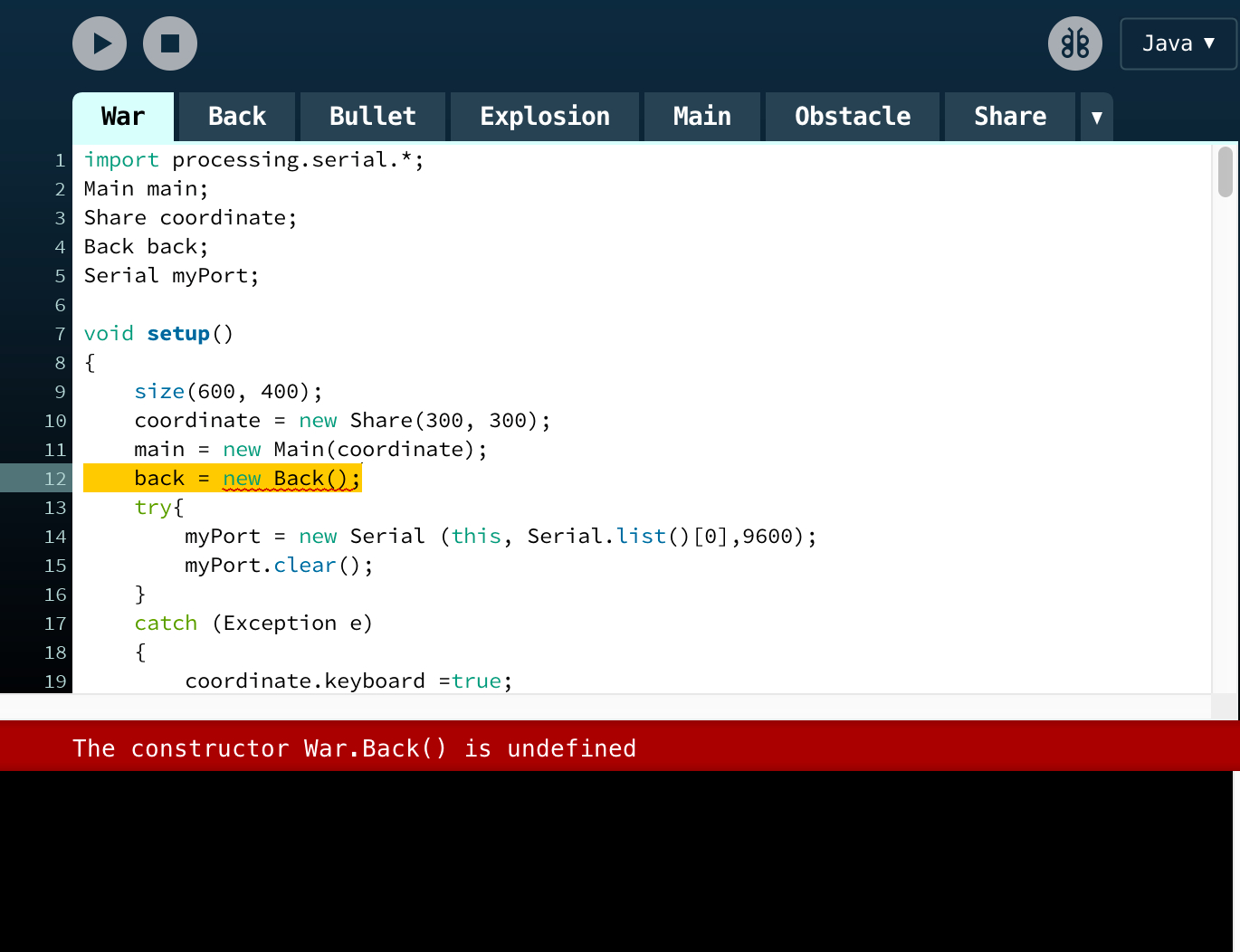The image size is (1240, 952).
Task: Click the 'Share coordinate;' declaration
Action: pyautogui.click(x=190, y=218)
